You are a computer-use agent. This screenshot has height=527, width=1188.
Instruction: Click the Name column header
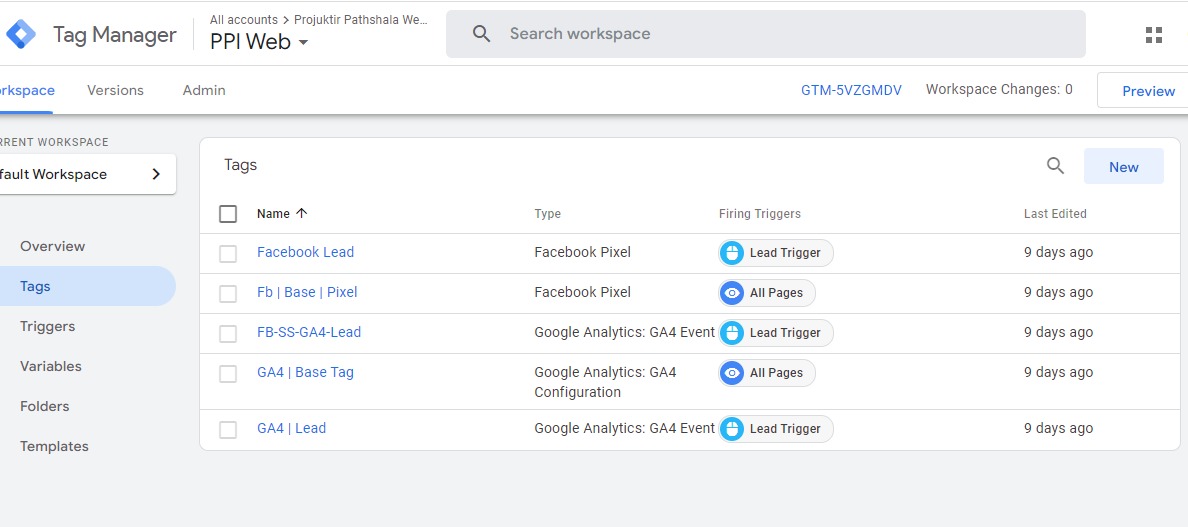(x=274, y=214)
